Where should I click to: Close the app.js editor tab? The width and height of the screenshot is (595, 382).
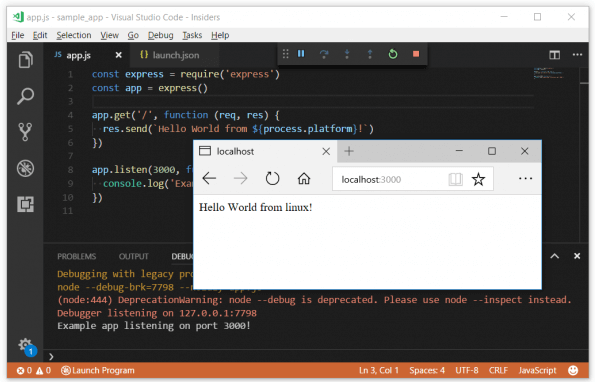coord(118,55)
